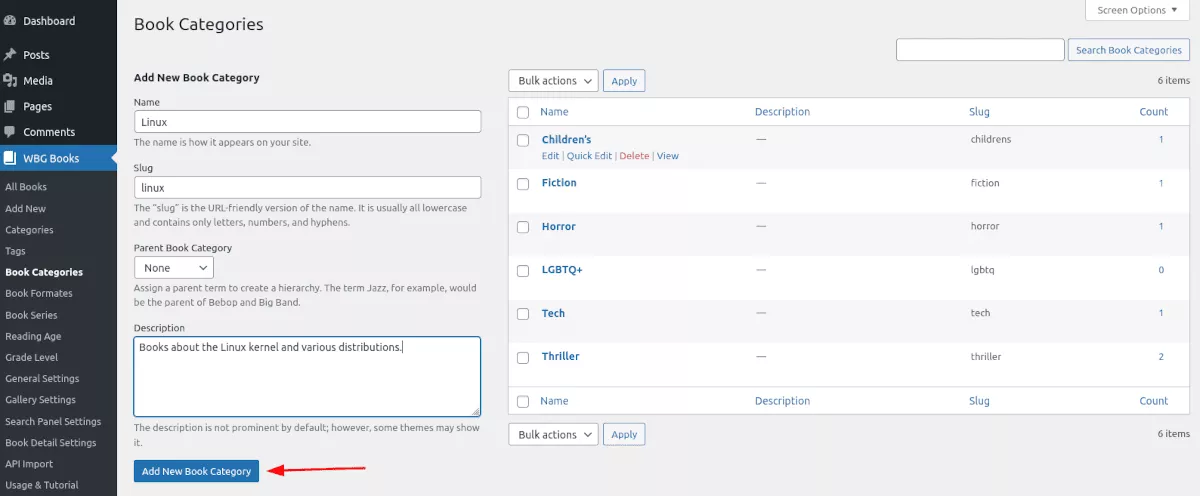The image size is (1200, 496).
Task: Click the Search Book Categories button
Action: point(1129,50)
